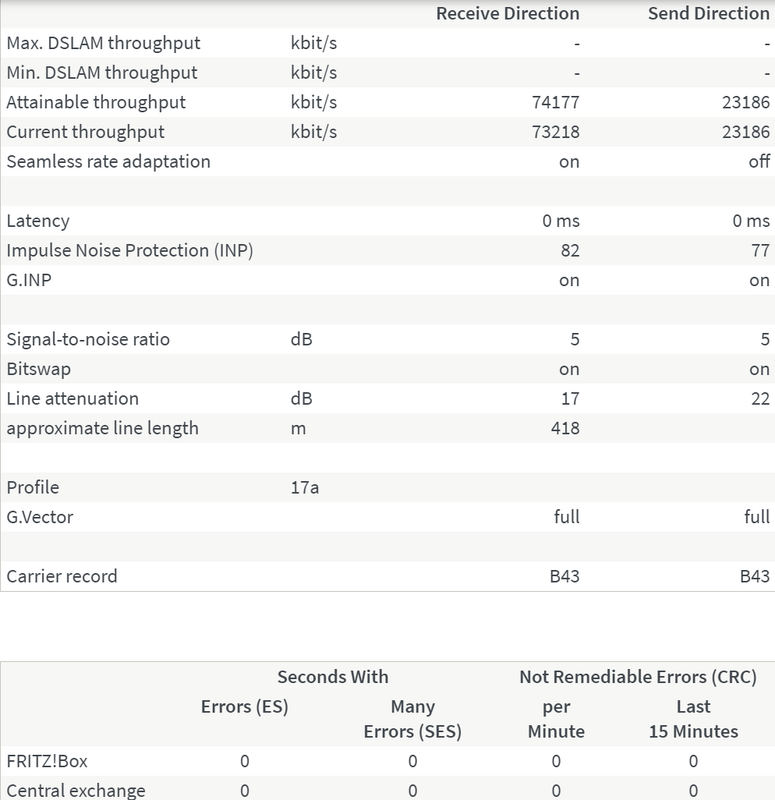The image size is (775, 800).
Task: Click the "Errors (ES)" column header
Action: (x=245, y=707)
